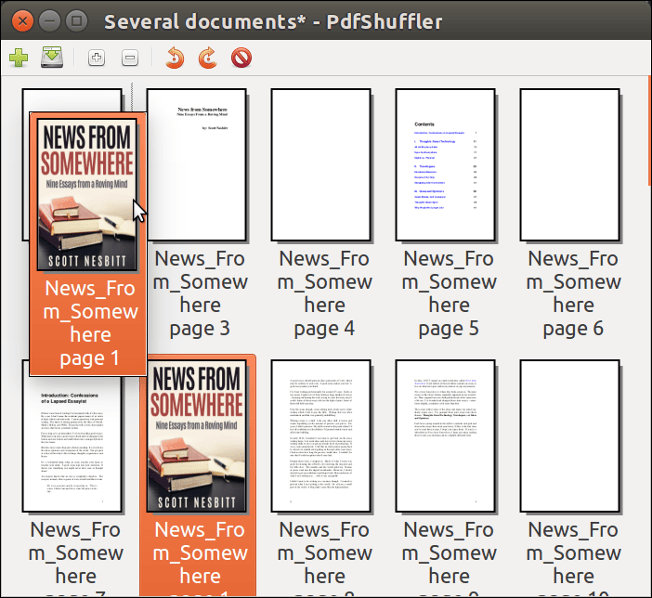This screenshot has height=598, width=652.
Task: Select the blank page 6 thumbnail
Action: 571,164
